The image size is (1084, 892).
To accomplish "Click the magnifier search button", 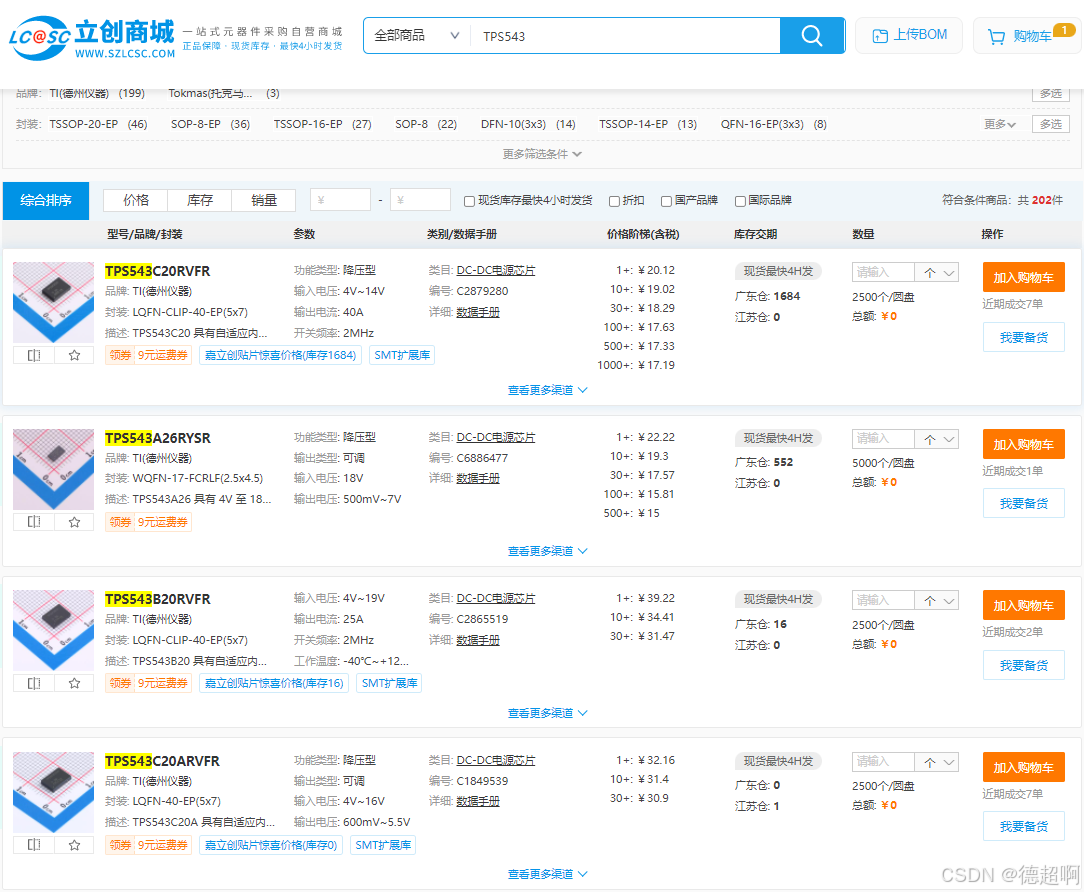I will [x=812, y=35].
